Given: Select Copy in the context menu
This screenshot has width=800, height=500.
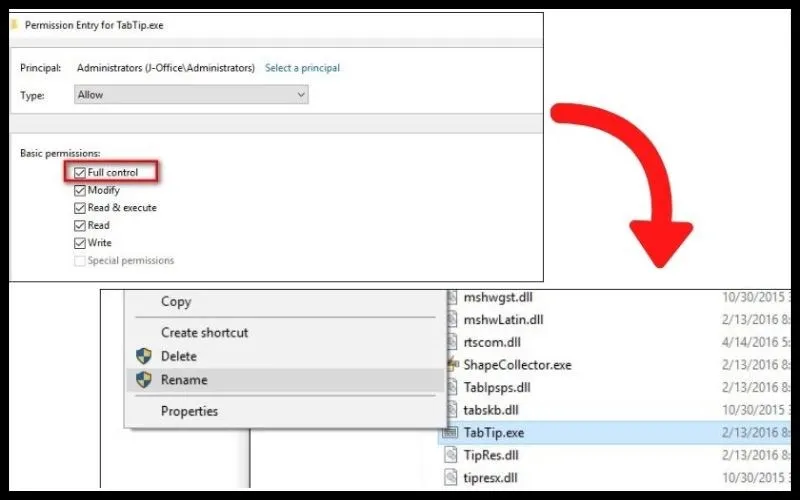Looking at the screenshot, I should click(176, 302).
